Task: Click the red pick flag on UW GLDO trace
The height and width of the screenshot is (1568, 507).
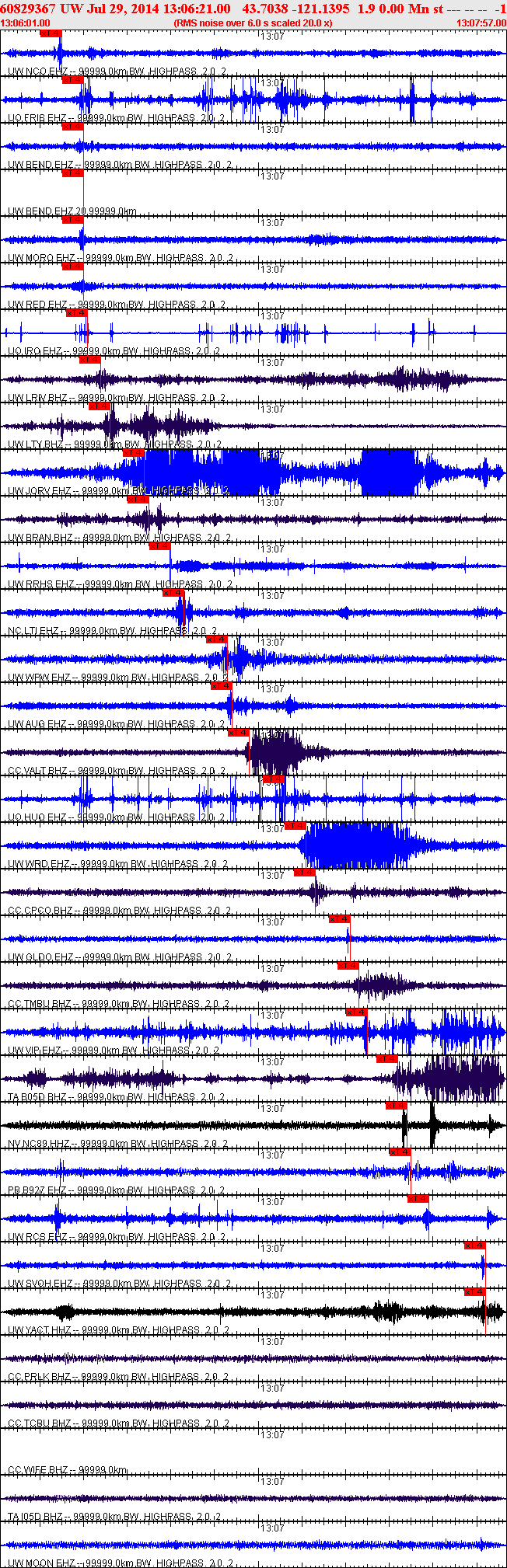Action: click(340, 919)
